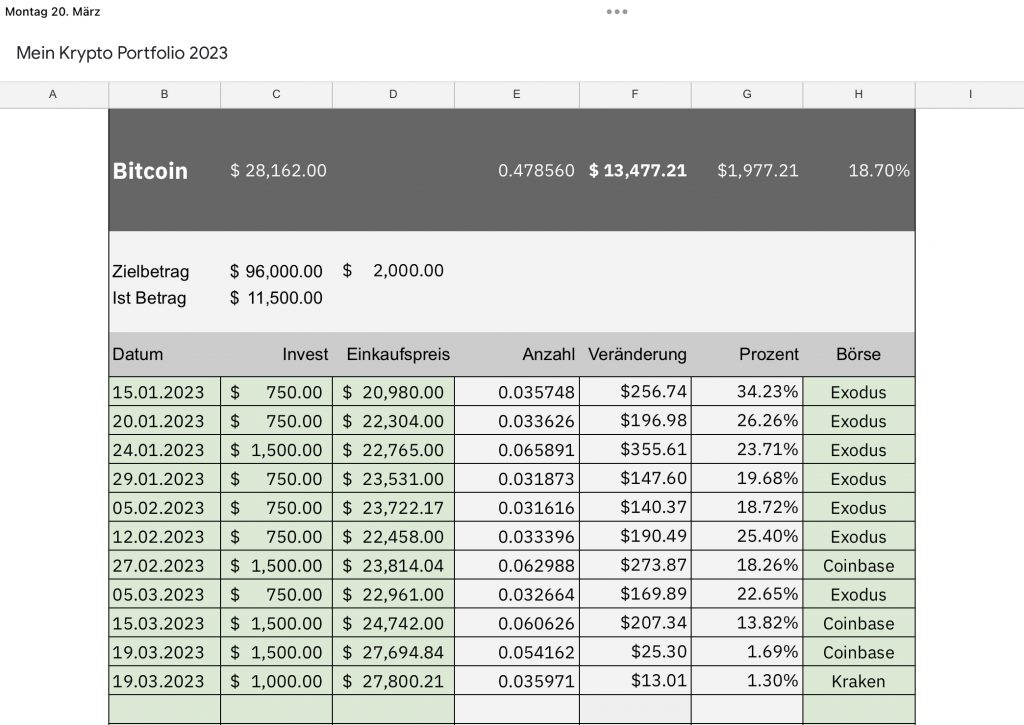Select date cell 15.03.2023
1024x725 pixels.
(x=165, y=622)
